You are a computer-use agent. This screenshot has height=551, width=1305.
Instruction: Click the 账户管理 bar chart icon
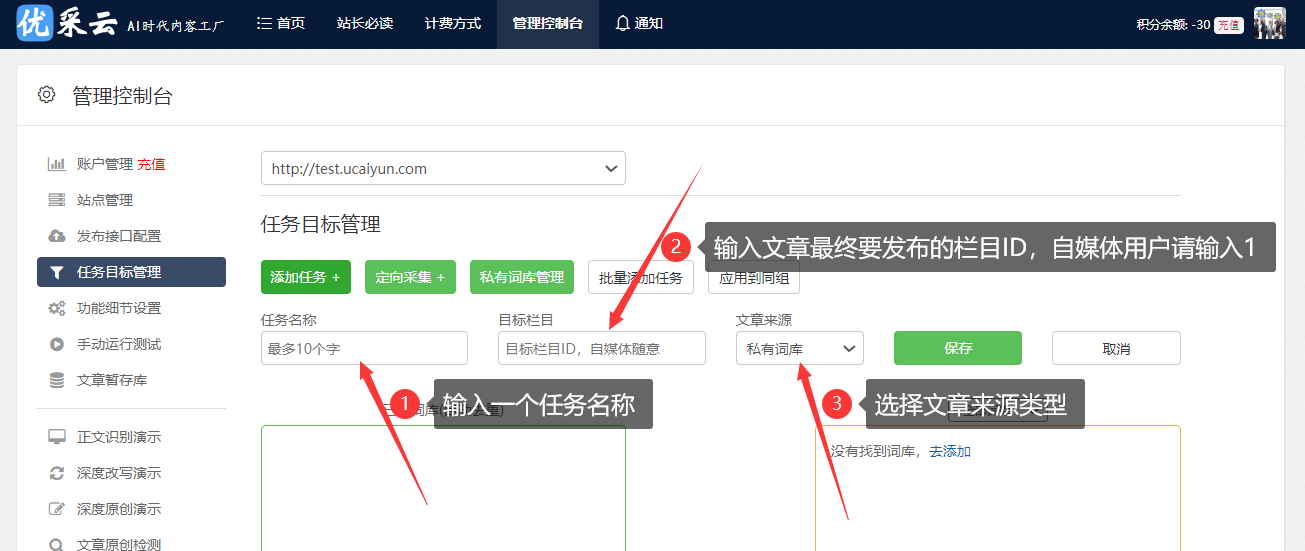(57, 164)
